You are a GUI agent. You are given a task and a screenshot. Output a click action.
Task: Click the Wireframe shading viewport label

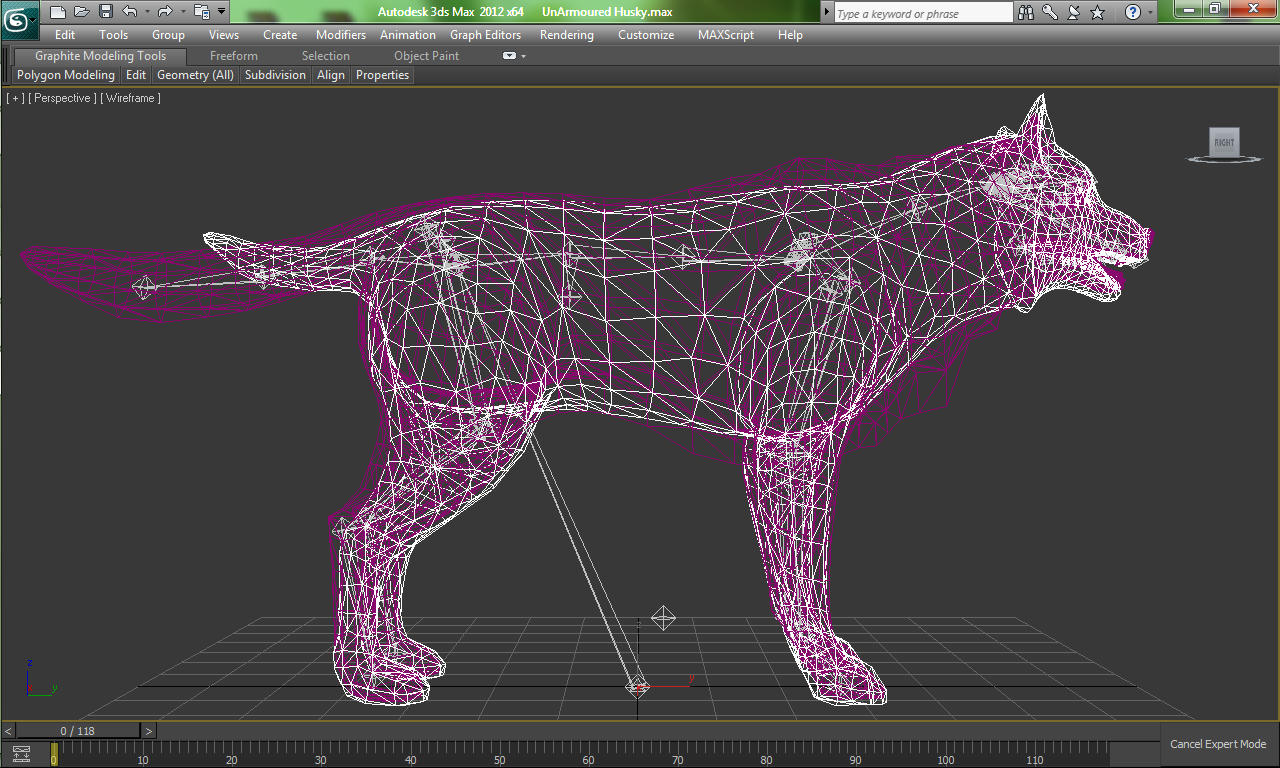pyautogui.click(x=130, y=98)
